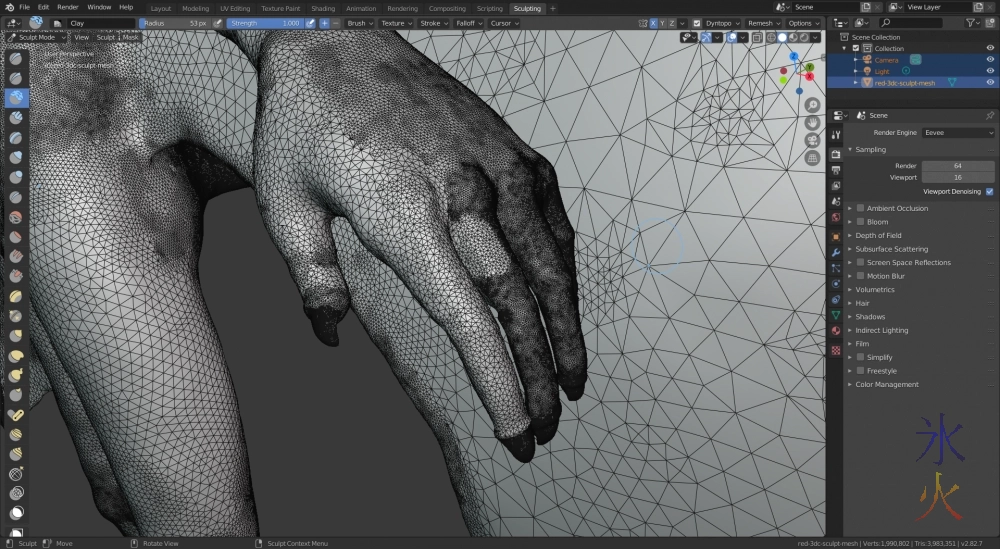The width and height of the screenshot is (1000, 549).
Task: Disable the Viewport Denoising checkbox
Action: click(x=989, y=191)
